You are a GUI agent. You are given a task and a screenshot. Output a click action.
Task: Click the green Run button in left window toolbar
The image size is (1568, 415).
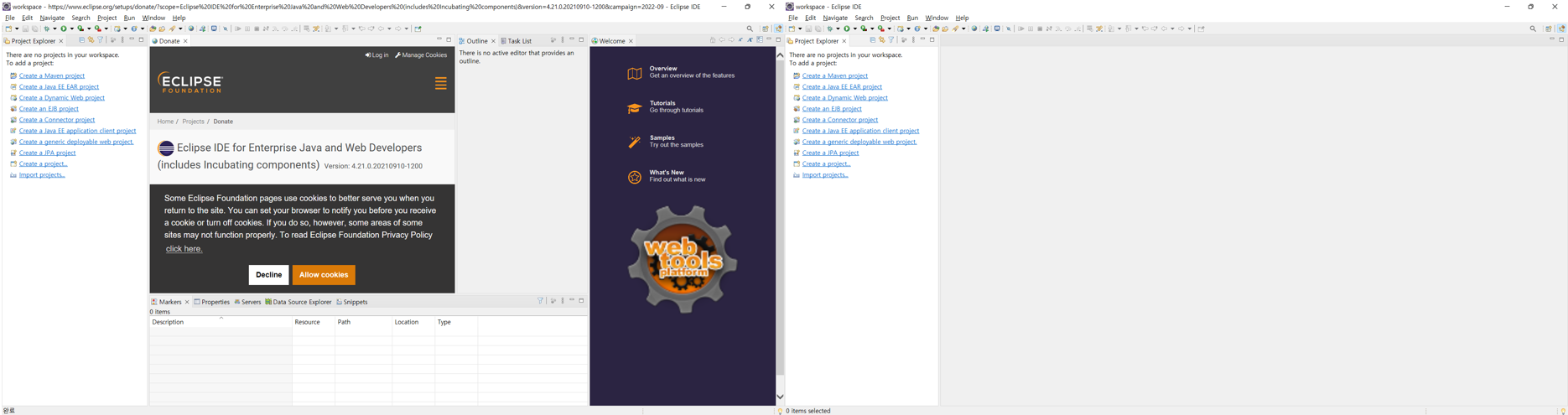(64, 29)
